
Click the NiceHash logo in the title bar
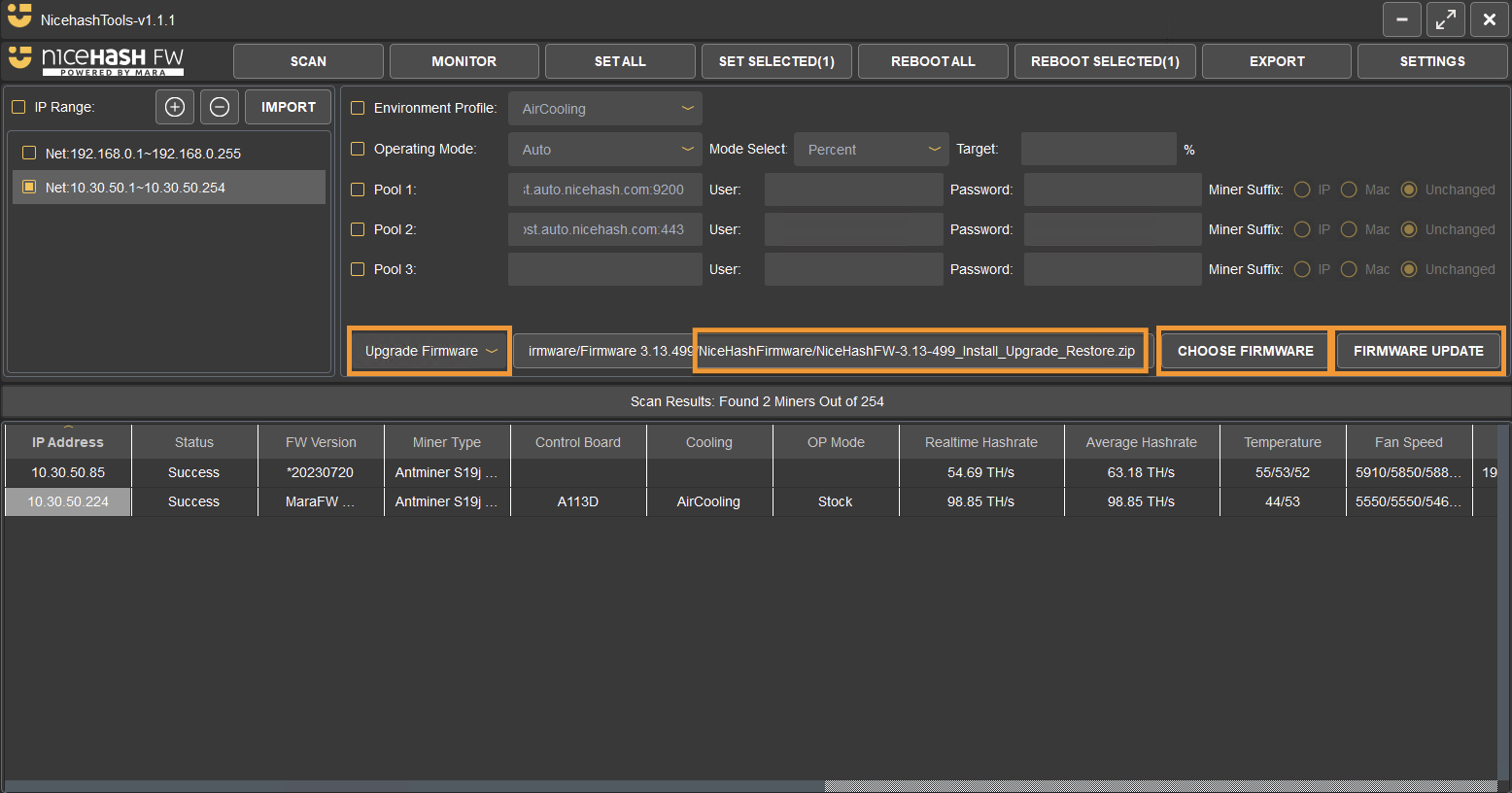(x=18, y=18)
